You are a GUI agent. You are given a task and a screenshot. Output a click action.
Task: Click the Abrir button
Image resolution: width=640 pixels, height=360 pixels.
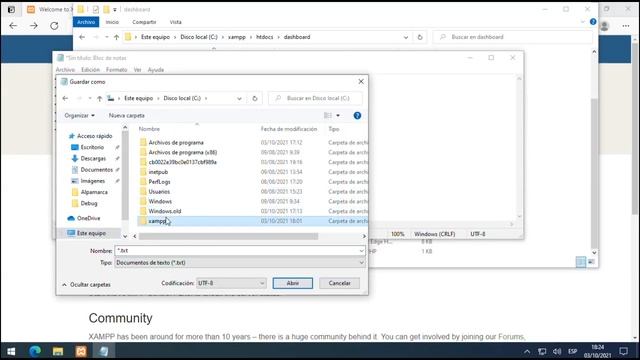pos(293,283)
